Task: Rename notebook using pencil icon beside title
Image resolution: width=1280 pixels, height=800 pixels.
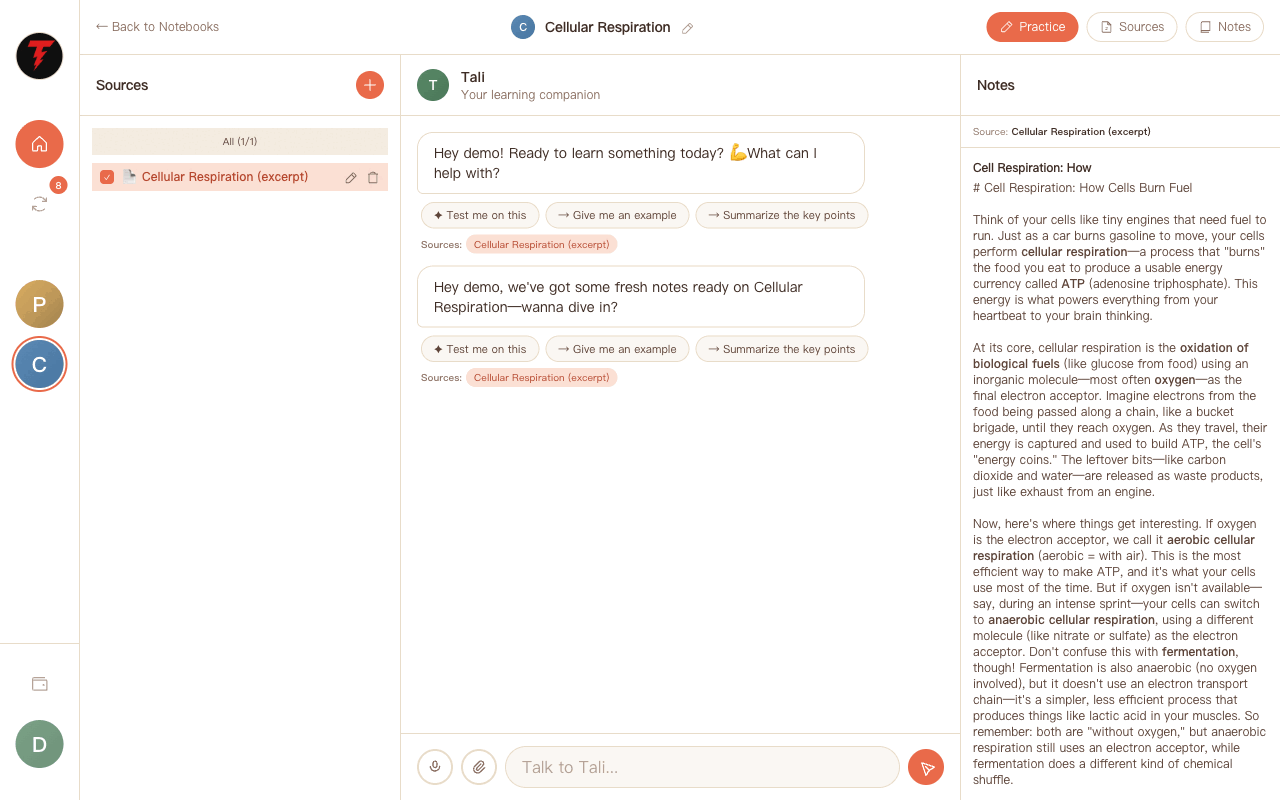Action: pos(687,28)
